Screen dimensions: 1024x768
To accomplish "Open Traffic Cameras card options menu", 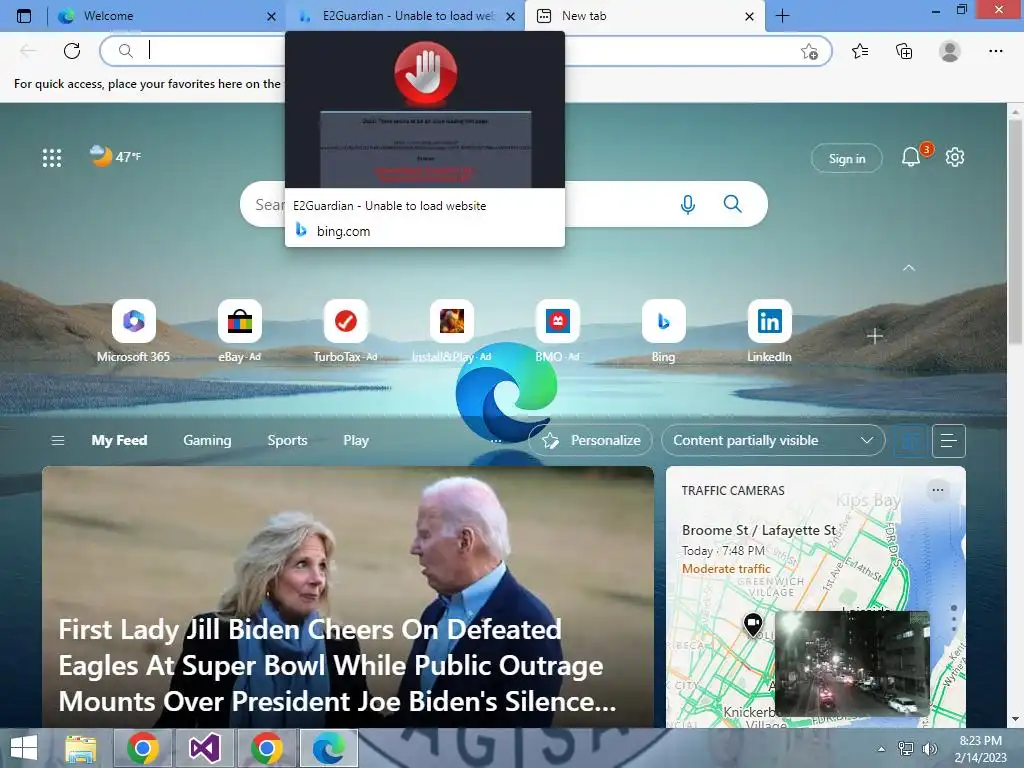I will 938,490.
